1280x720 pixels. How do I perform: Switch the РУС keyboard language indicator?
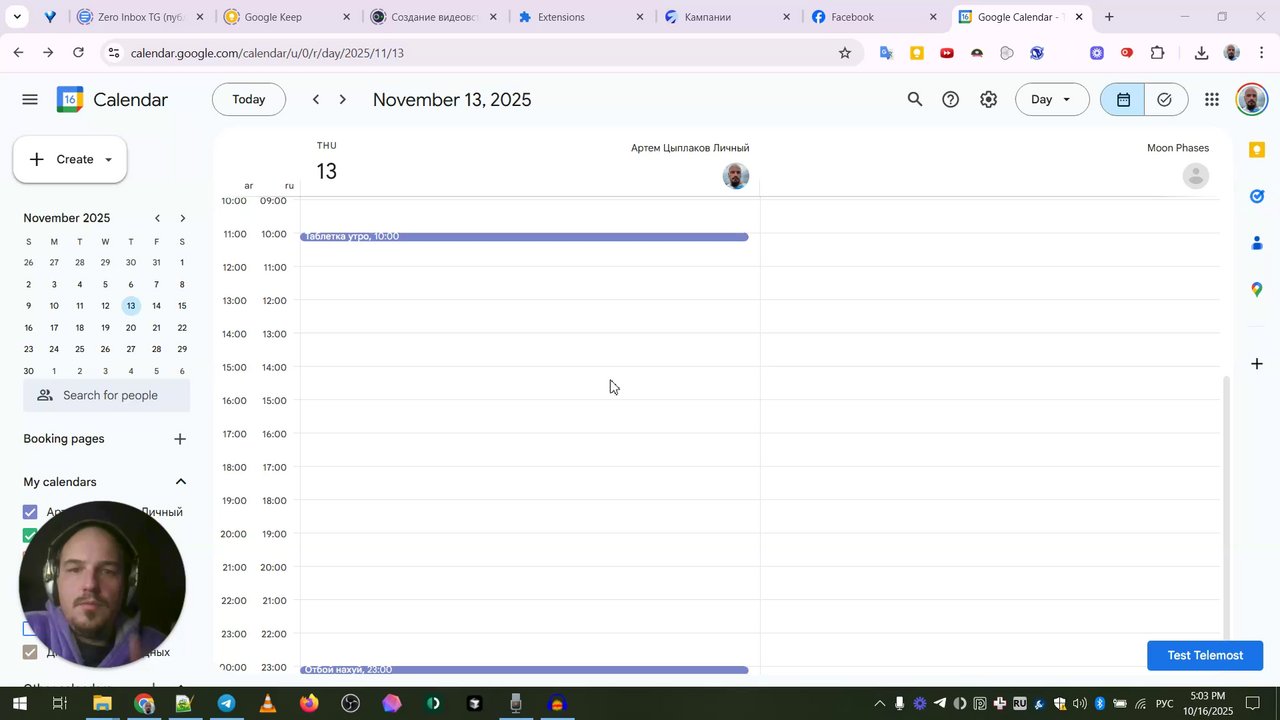[x=1165, y=704]
